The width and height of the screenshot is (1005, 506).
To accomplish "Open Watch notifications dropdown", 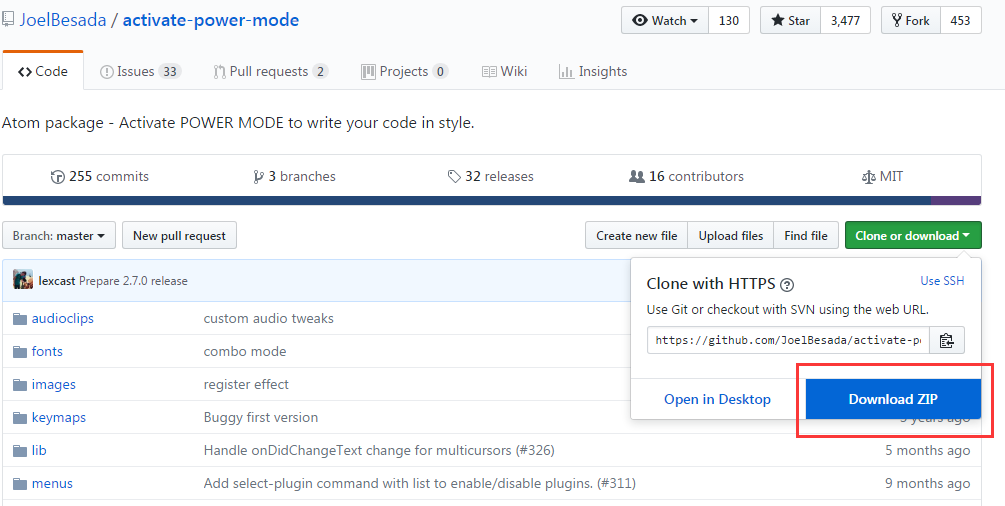I will point(665,21).
